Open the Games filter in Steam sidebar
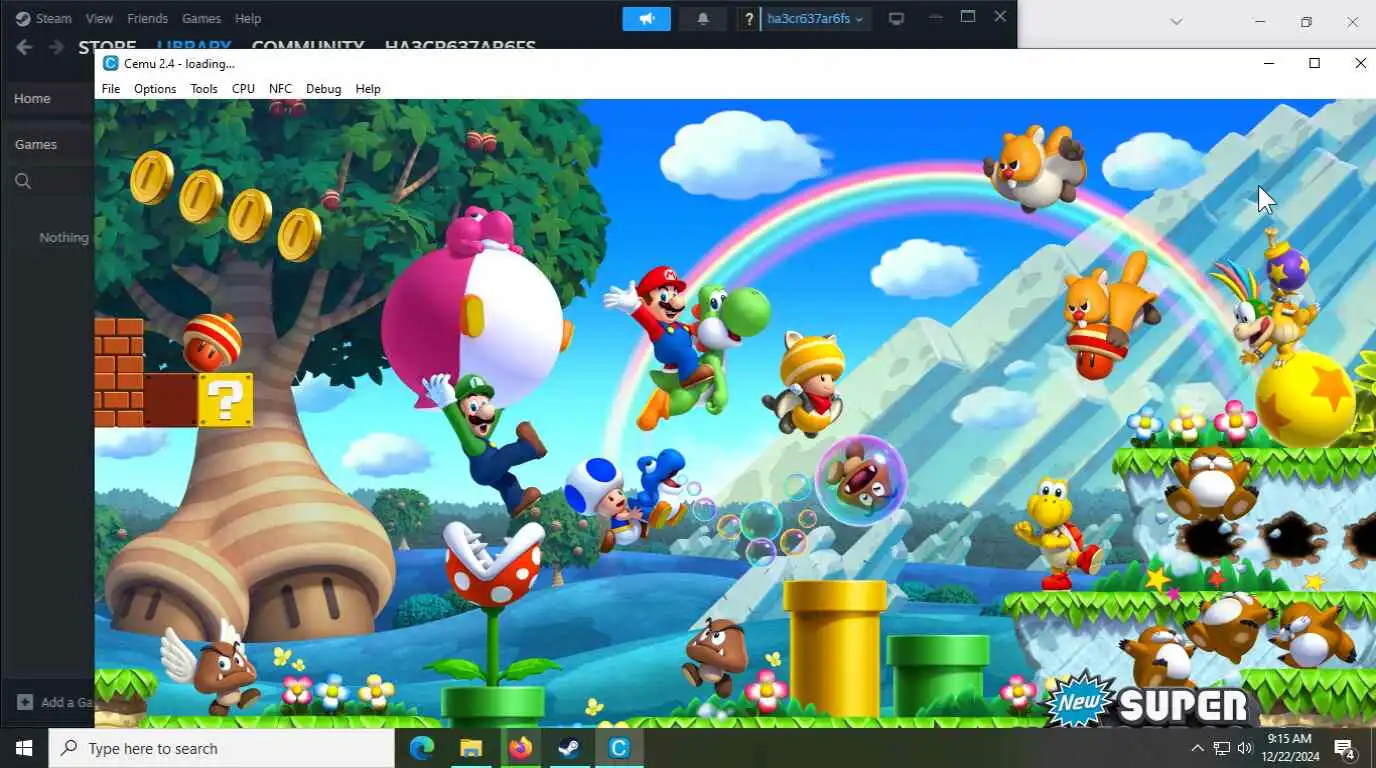 36,144
